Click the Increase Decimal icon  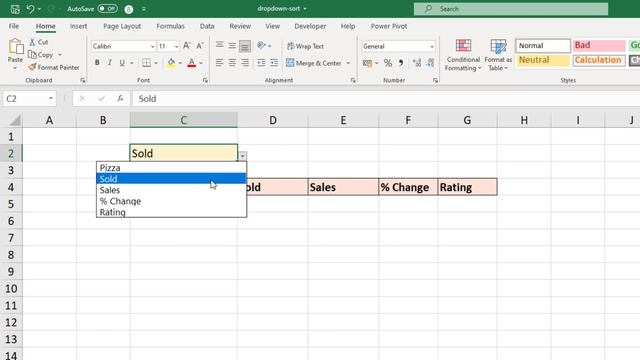[417, 63]
